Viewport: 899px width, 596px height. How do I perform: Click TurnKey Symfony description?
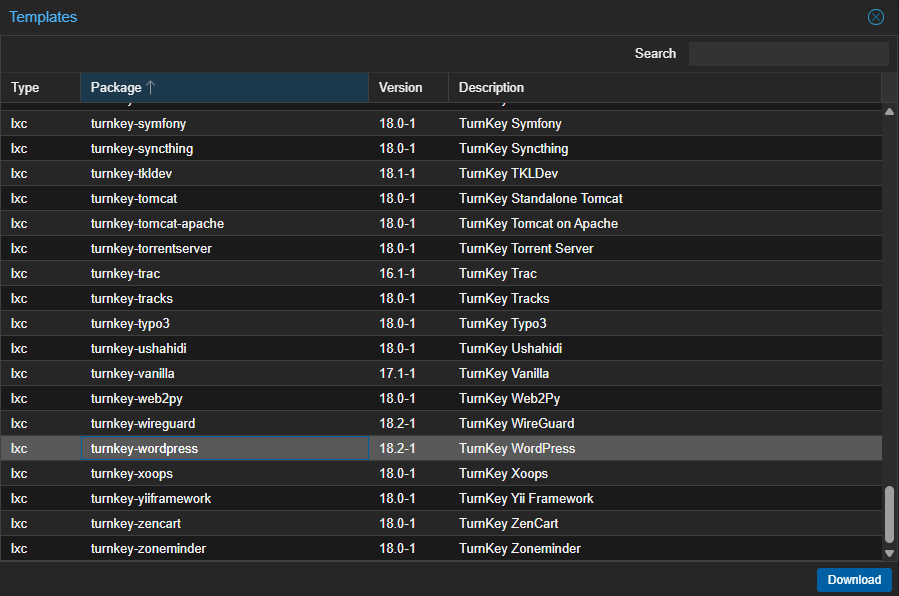pos(510,124)
